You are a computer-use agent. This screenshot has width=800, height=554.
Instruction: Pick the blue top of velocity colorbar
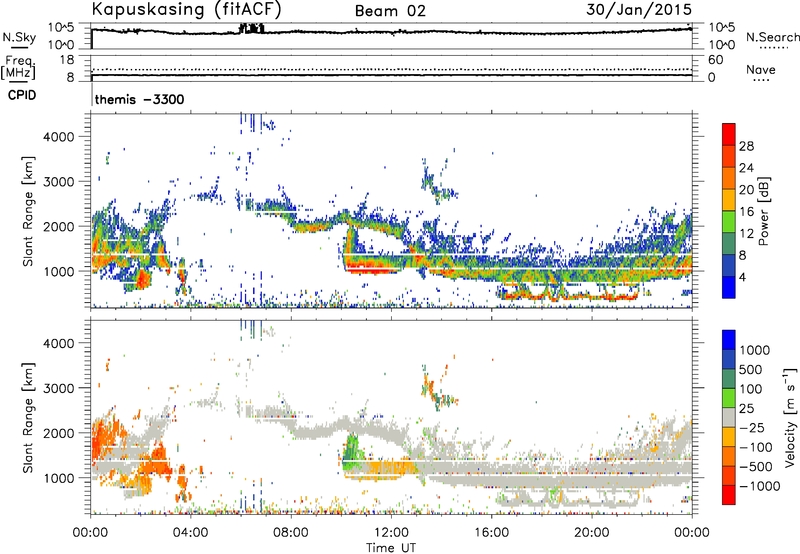729,340
